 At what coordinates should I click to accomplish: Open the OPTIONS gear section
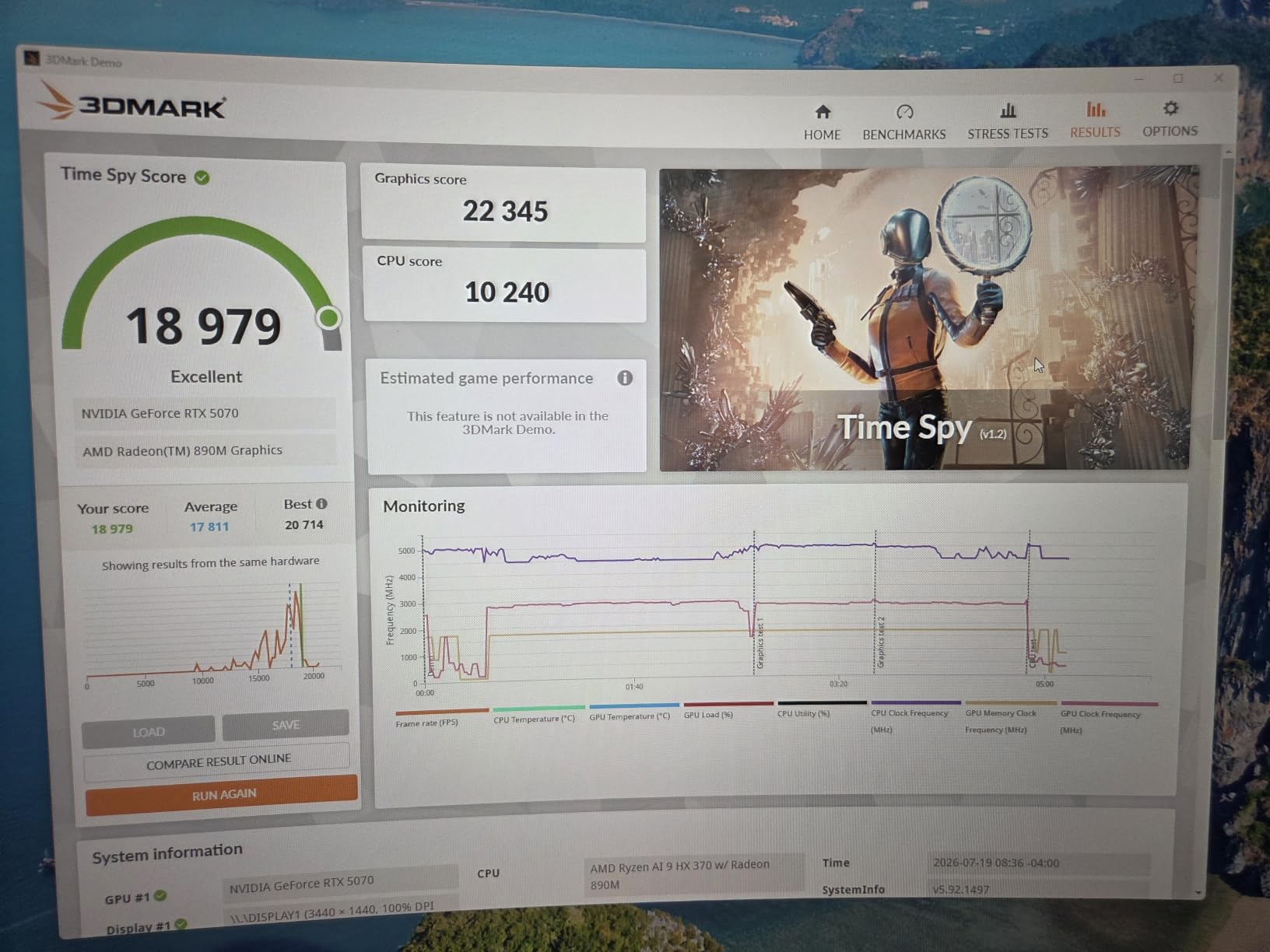pyautogui.click(x=1170, y=119)
